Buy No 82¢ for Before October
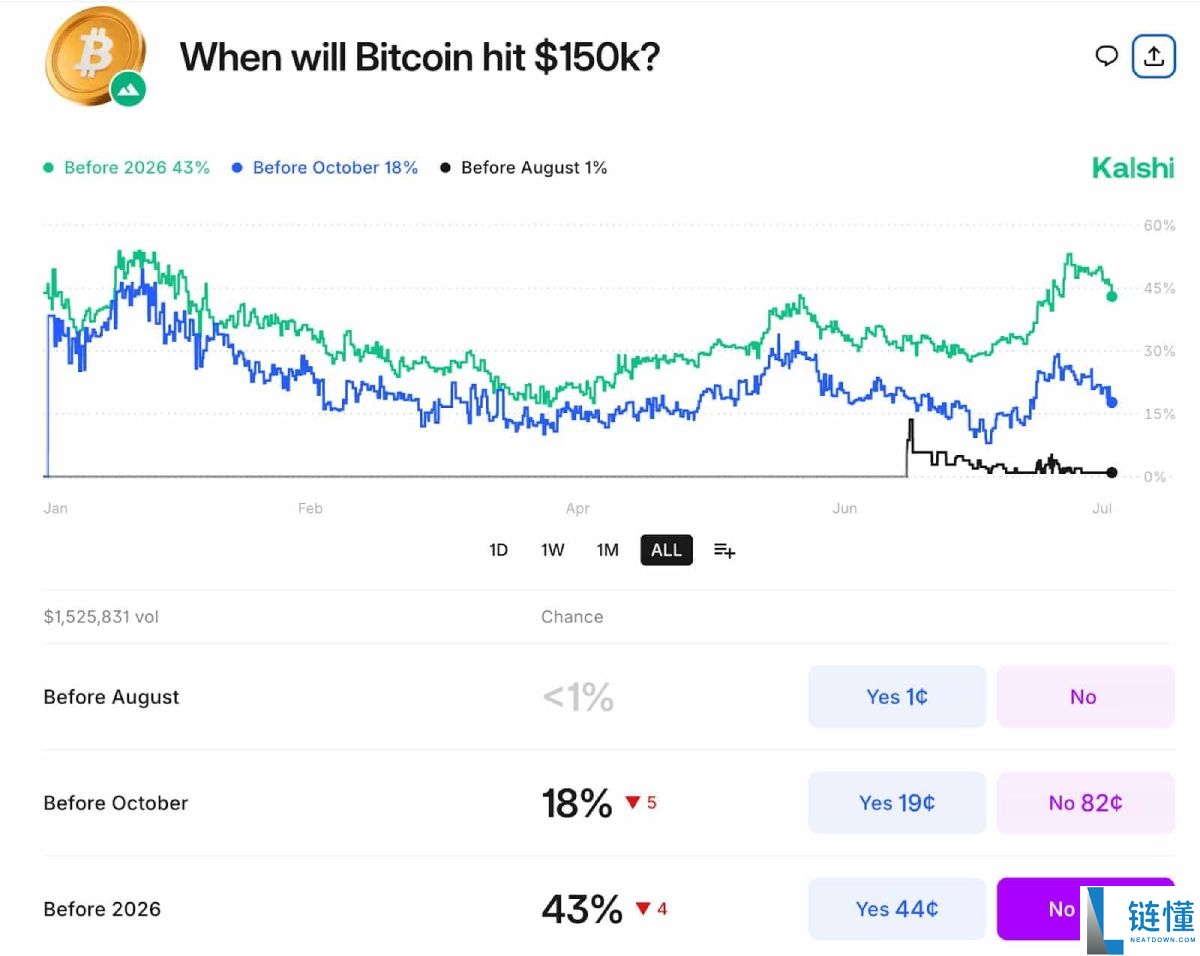The image size is (1200, 956). [1084, 803]
